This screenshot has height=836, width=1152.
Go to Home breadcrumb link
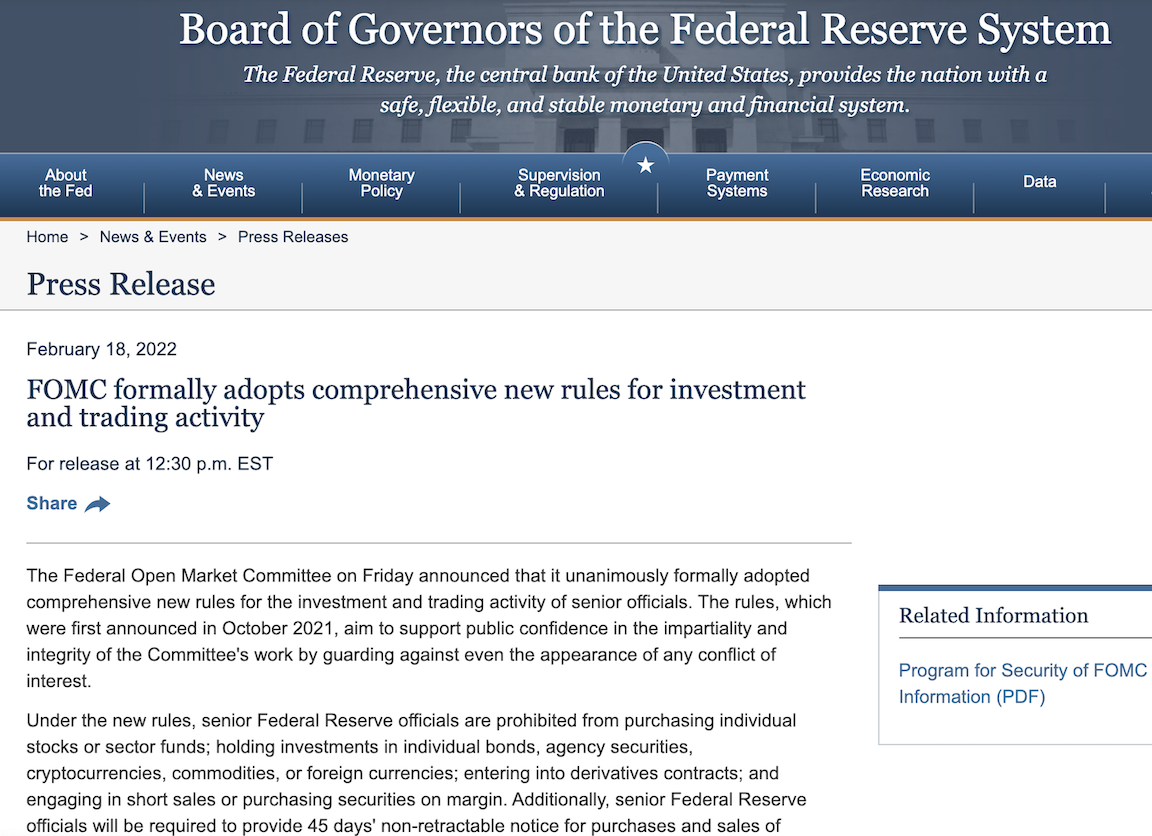(x=47, y=237)
